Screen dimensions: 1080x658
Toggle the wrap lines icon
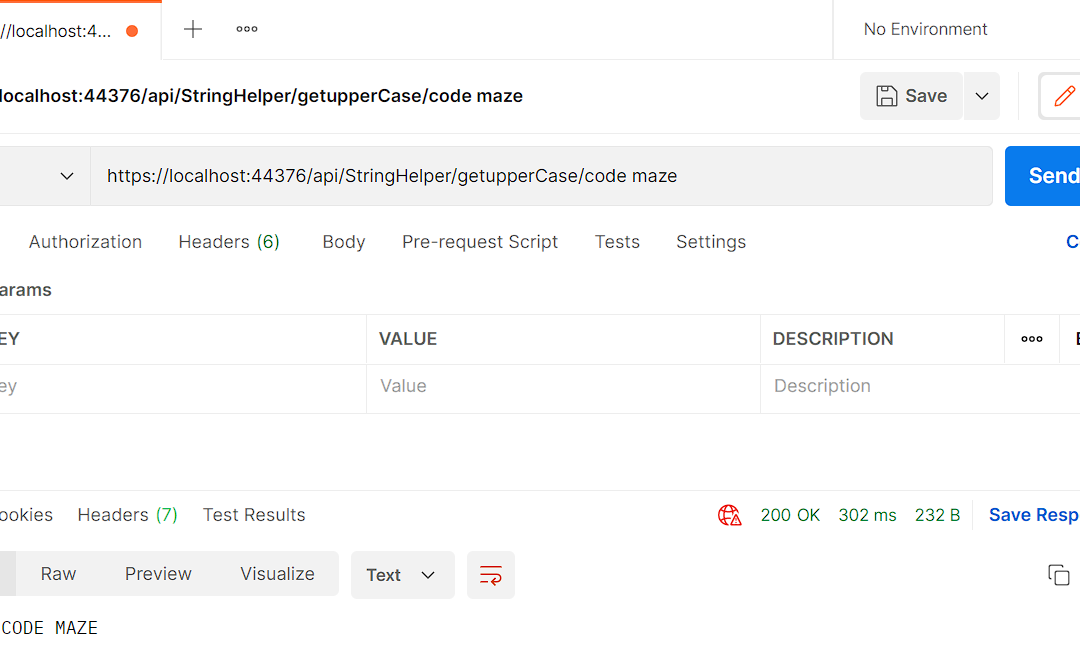490,575
